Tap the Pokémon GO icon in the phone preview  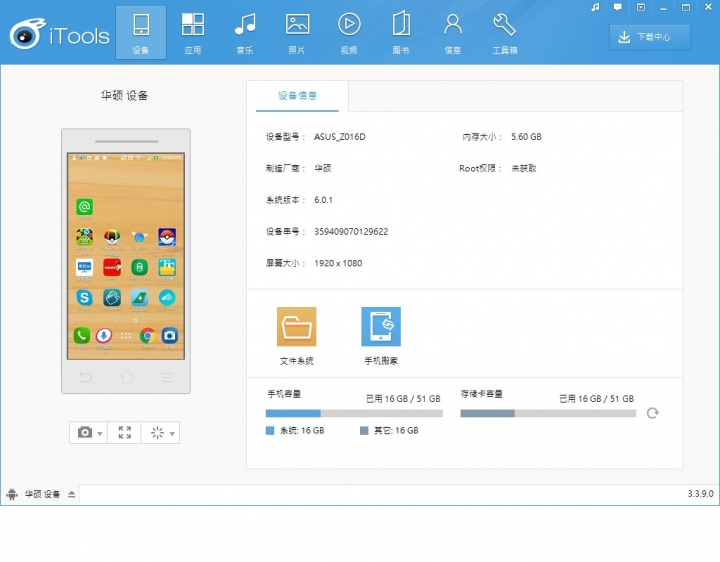[167, 237]
